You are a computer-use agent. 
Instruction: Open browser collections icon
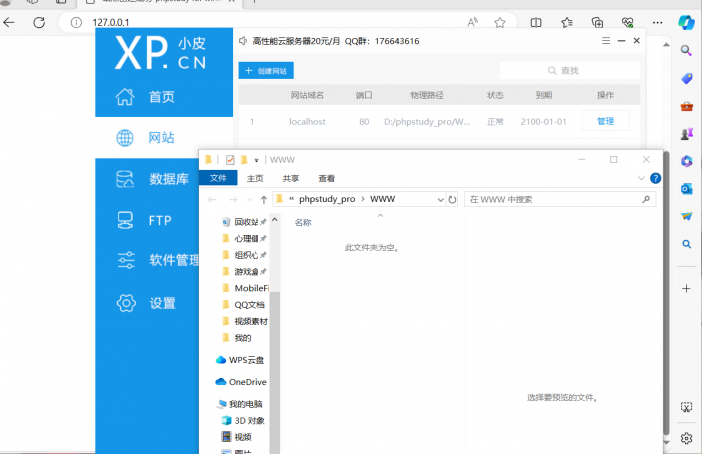597,22
